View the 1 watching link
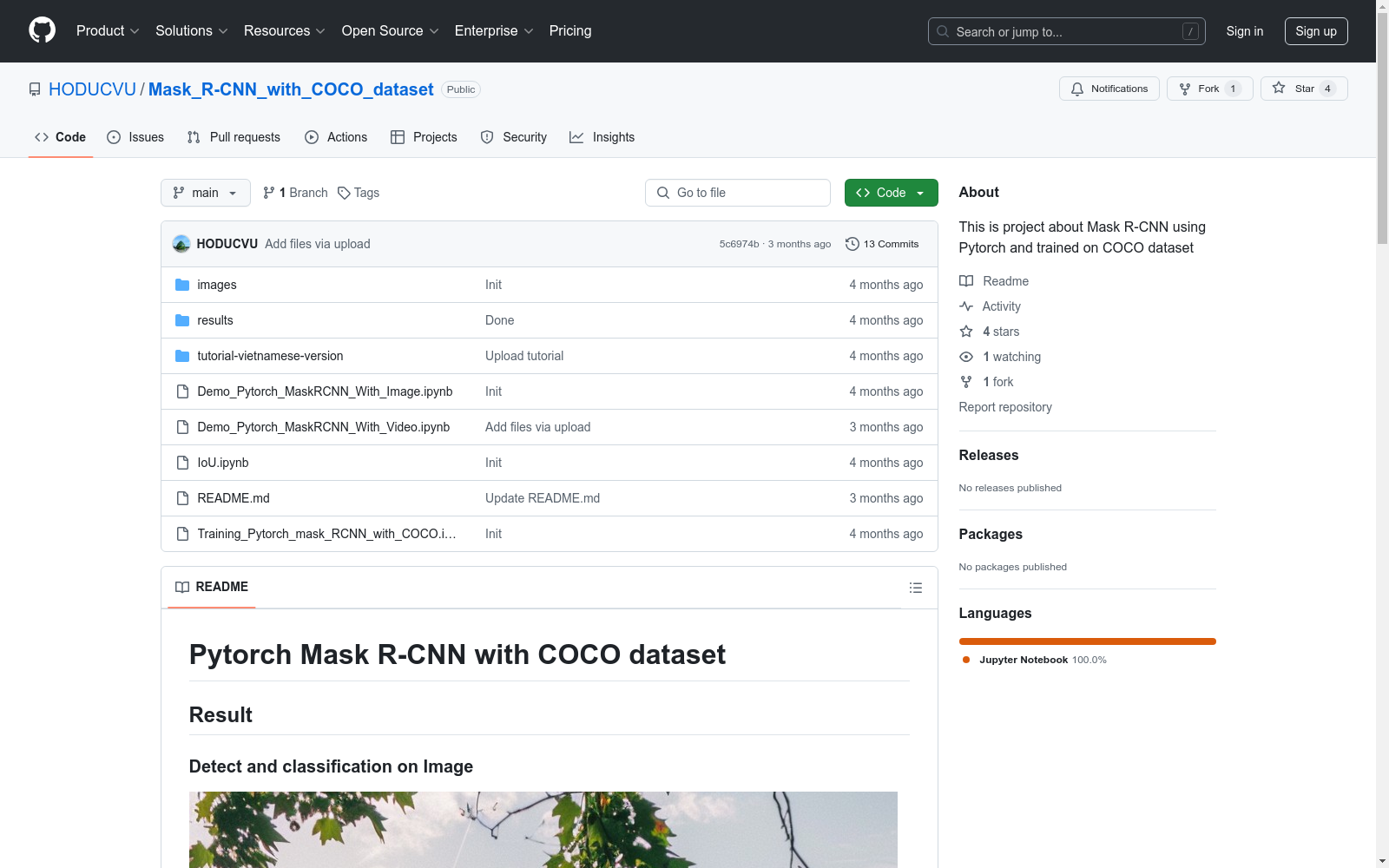The height and width of the screenshot is (868, 1389). click(1010, 357)
